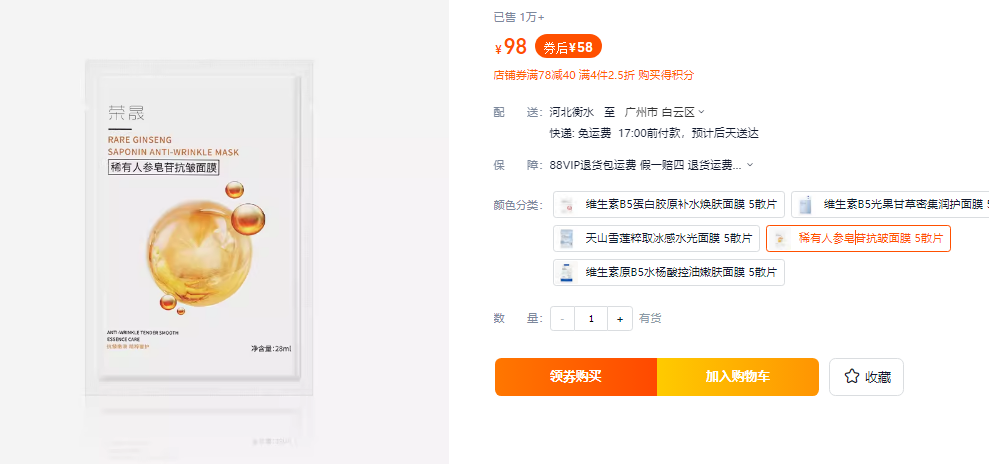Click the 满4件2.5折 promotion text
This screenshot has width=989, height=464.
pyautogui.click(x=608, y=75)
